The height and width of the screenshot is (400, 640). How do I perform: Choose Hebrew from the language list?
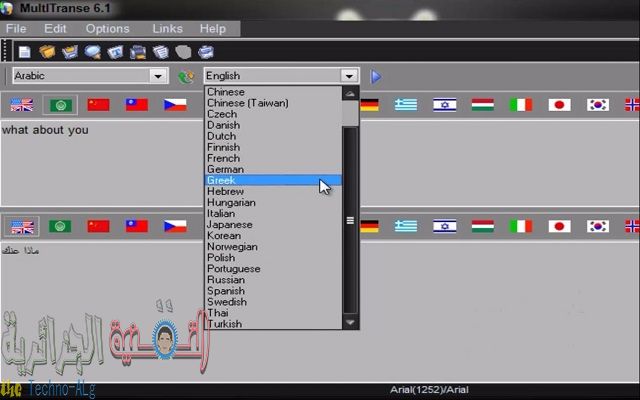273,191
